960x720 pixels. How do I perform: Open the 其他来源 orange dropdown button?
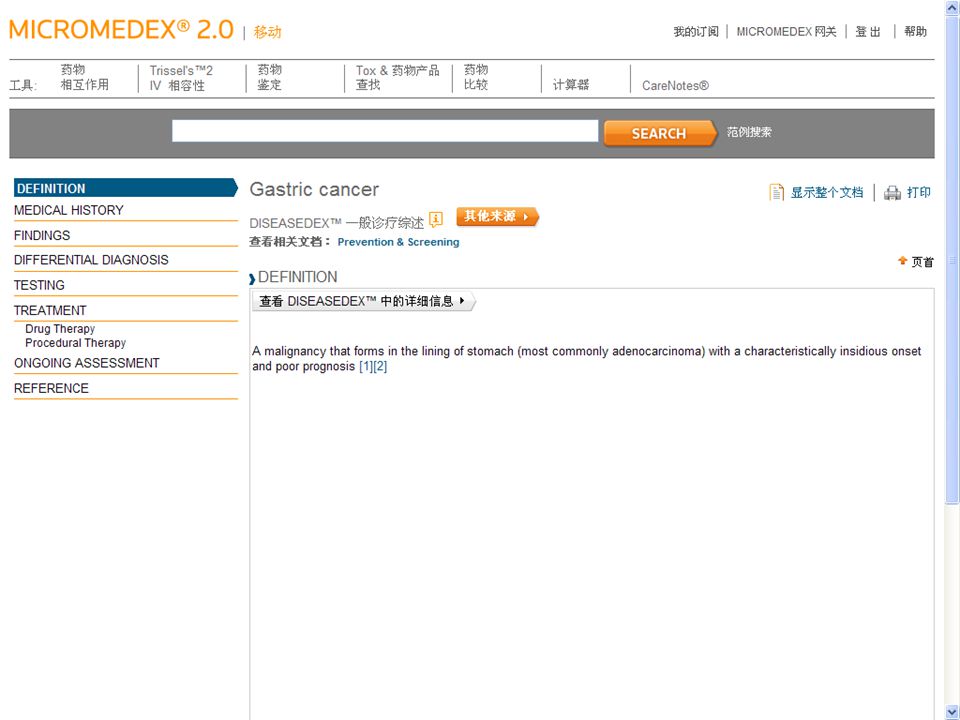pyautogui.click(x=497, y=216)
